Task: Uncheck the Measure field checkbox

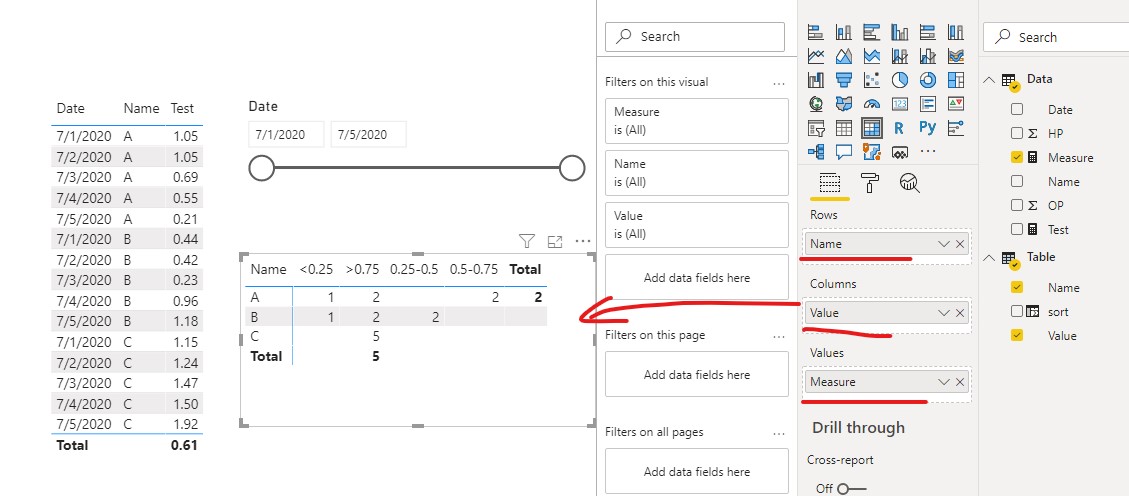Action: 1017,157
